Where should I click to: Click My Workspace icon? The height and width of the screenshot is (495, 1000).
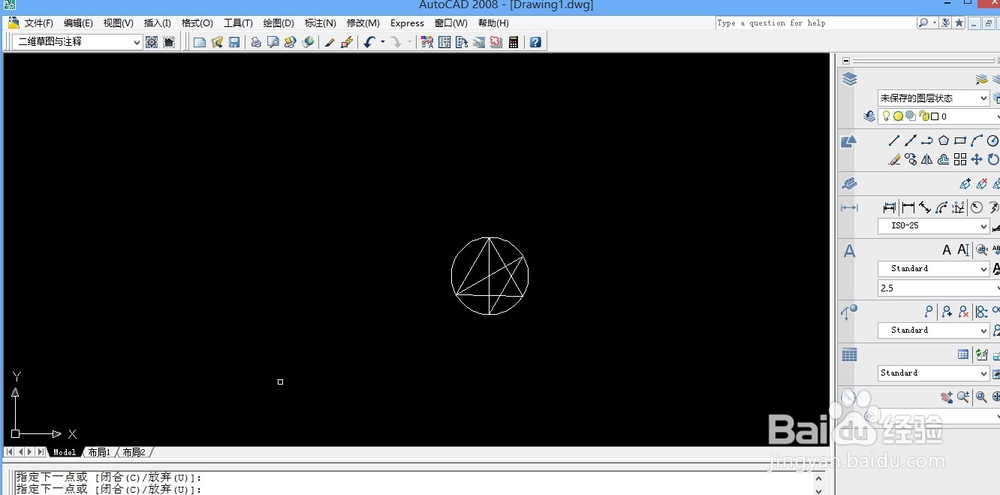[x=169, y=42]
